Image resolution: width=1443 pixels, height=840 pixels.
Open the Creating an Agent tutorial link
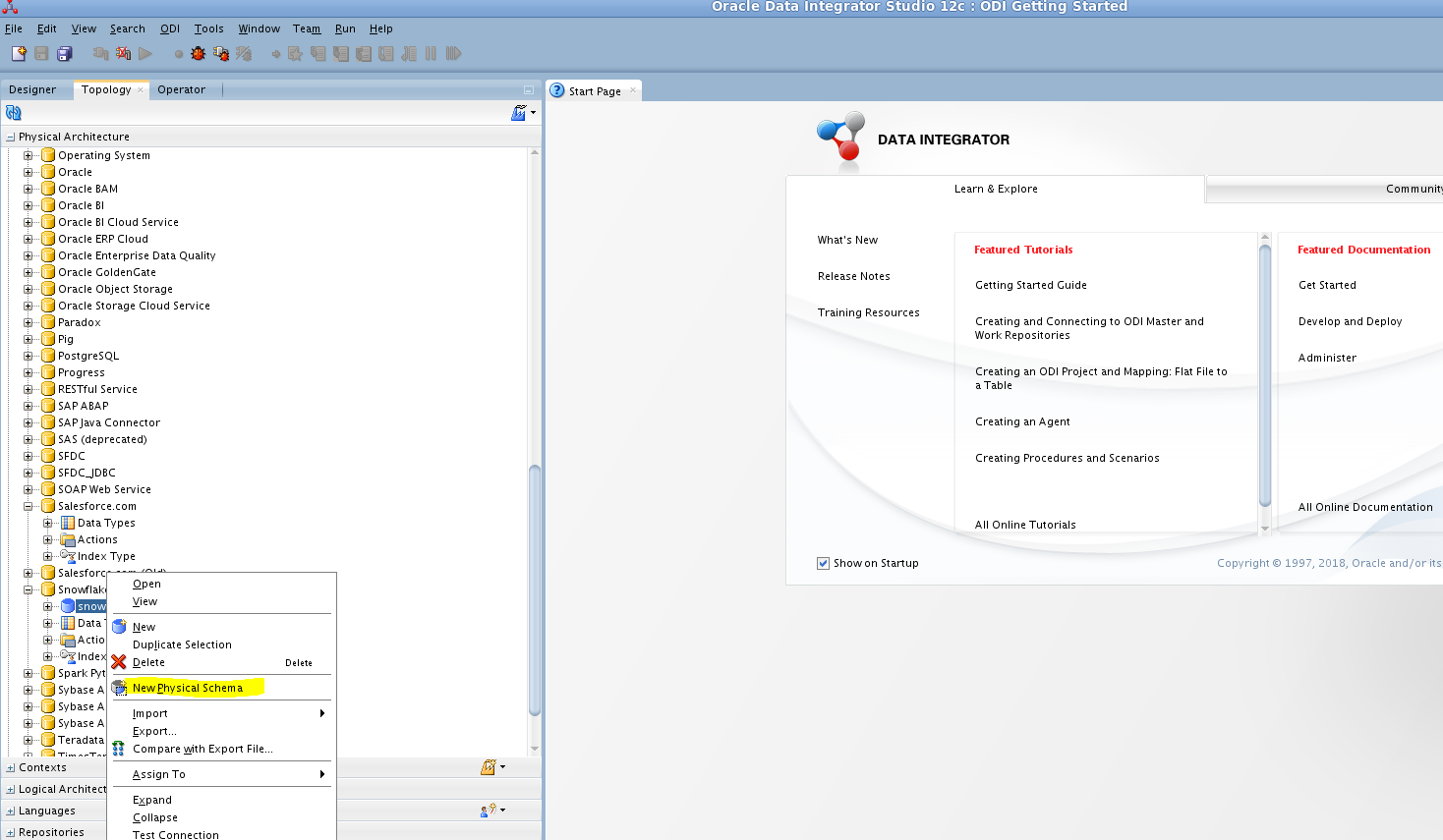(1022, 421)
